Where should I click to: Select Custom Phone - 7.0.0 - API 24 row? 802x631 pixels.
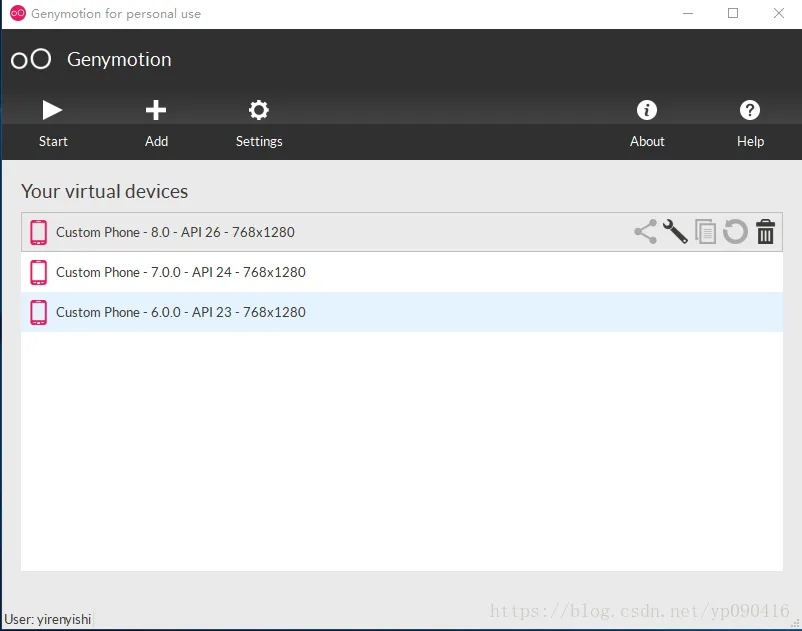(402, 272)
